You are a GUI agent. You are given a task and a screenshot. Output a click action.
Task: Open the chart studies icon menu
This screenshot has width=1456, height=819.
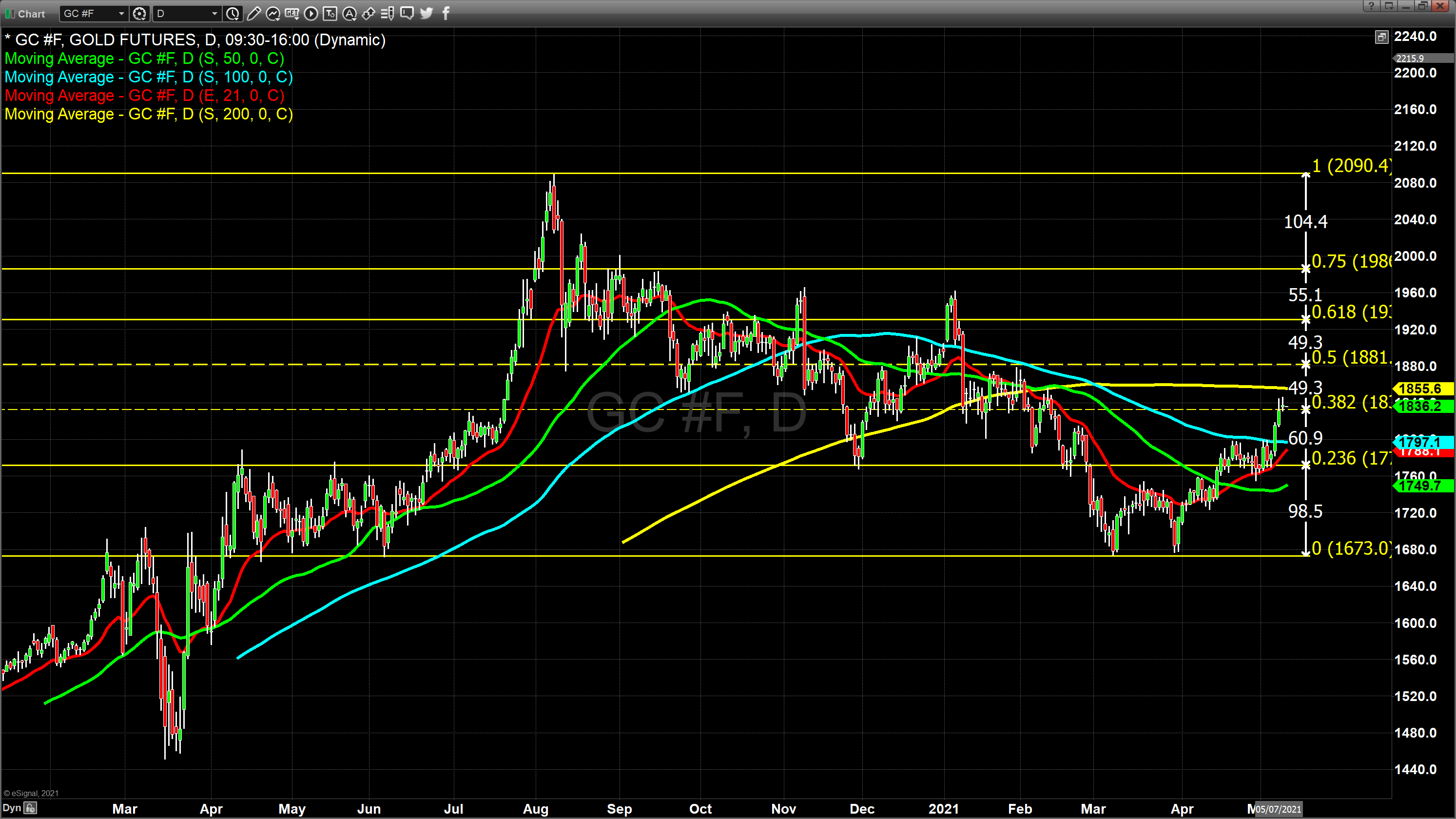pos(273,13)
